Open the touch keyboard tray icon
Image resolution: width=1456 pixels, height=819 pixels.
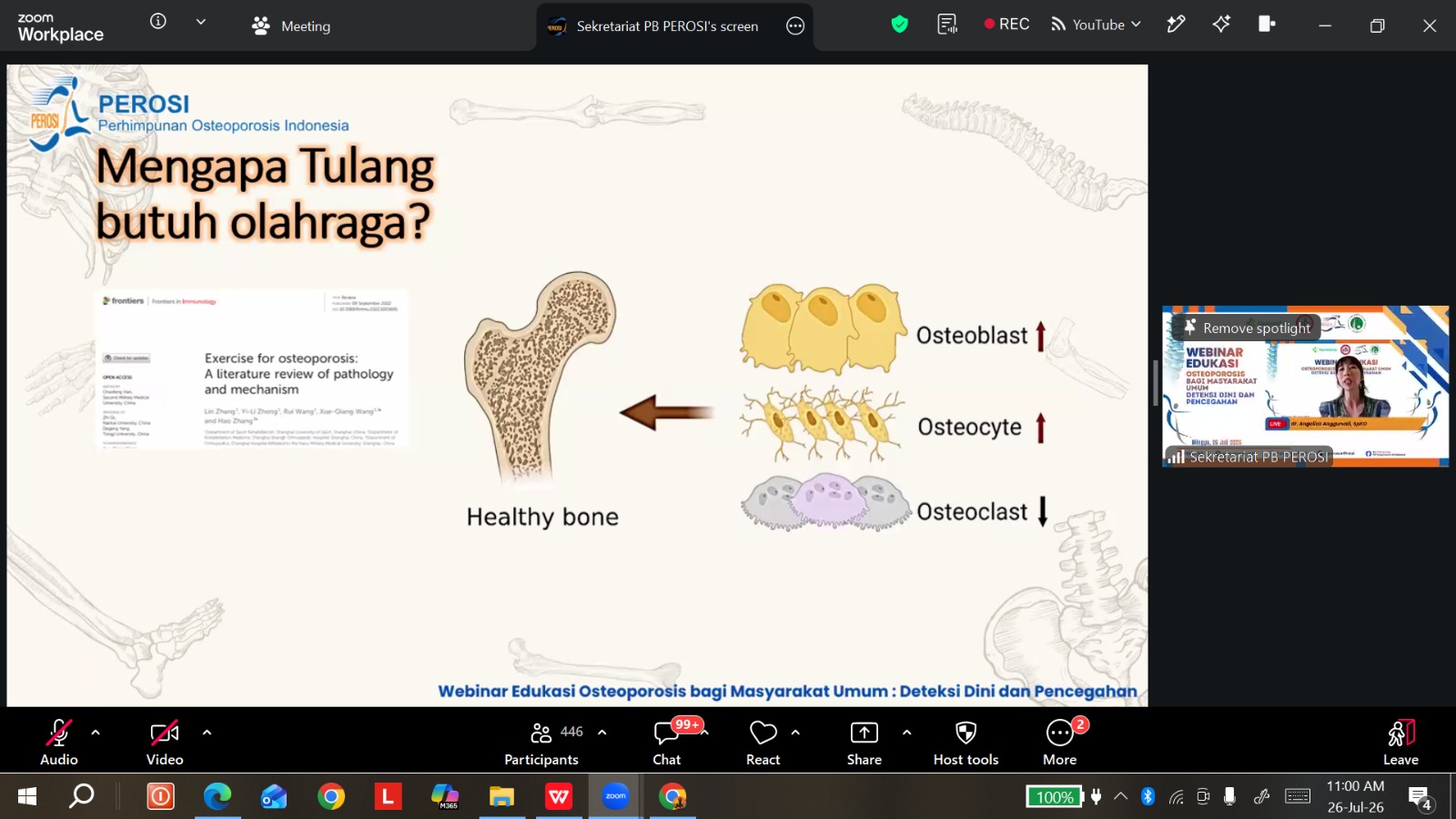pyautogui.click(x=1298, y=796)
